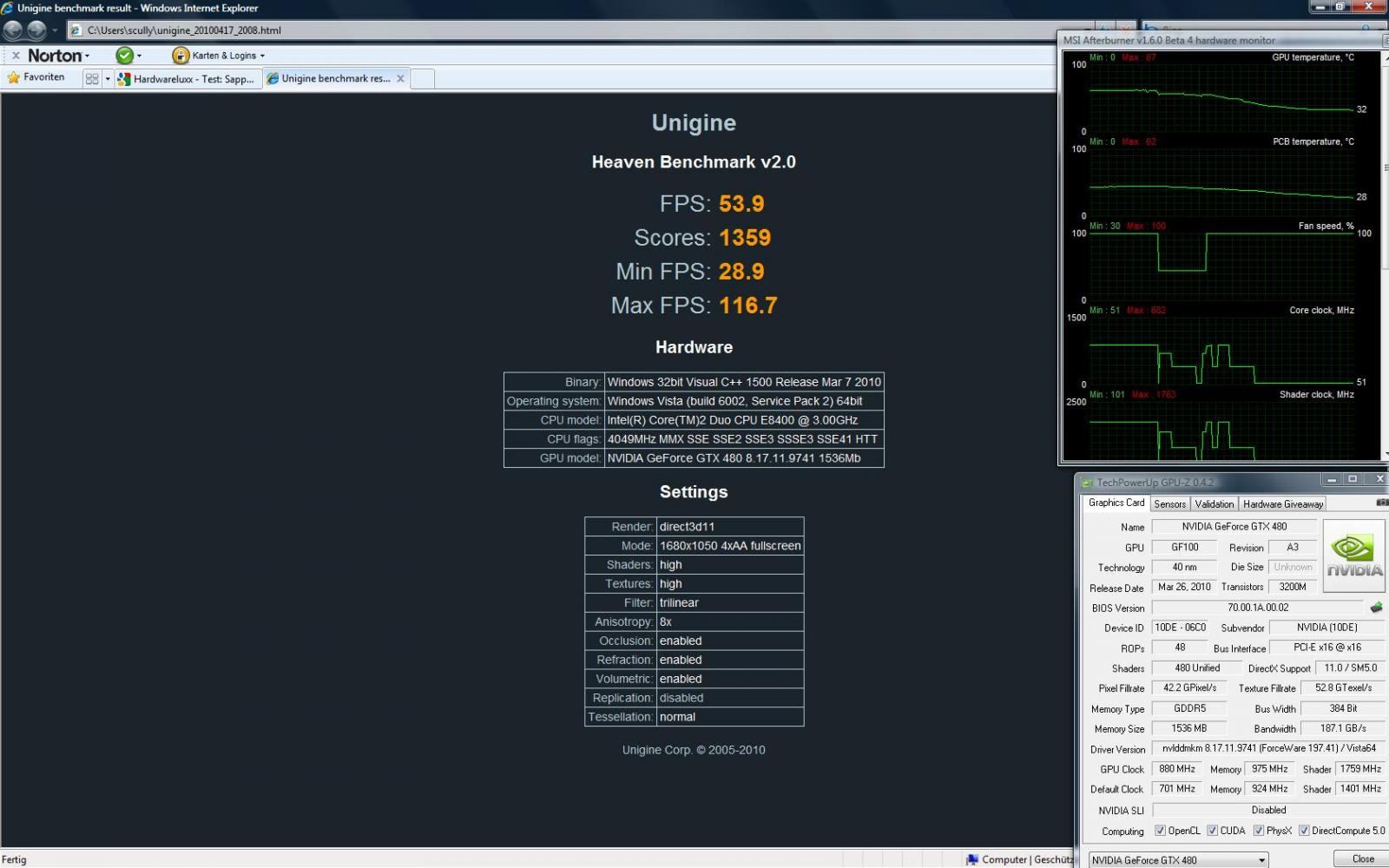Viewport: 1389px width, 868px height.
Task: Click the Close button in GPU-Z
Action: click(1363, 859)
